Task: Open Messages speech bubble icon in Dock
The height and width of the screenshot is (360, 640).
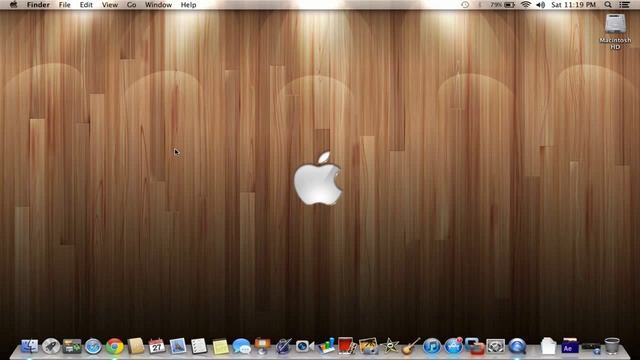Action: click(241, 346)
